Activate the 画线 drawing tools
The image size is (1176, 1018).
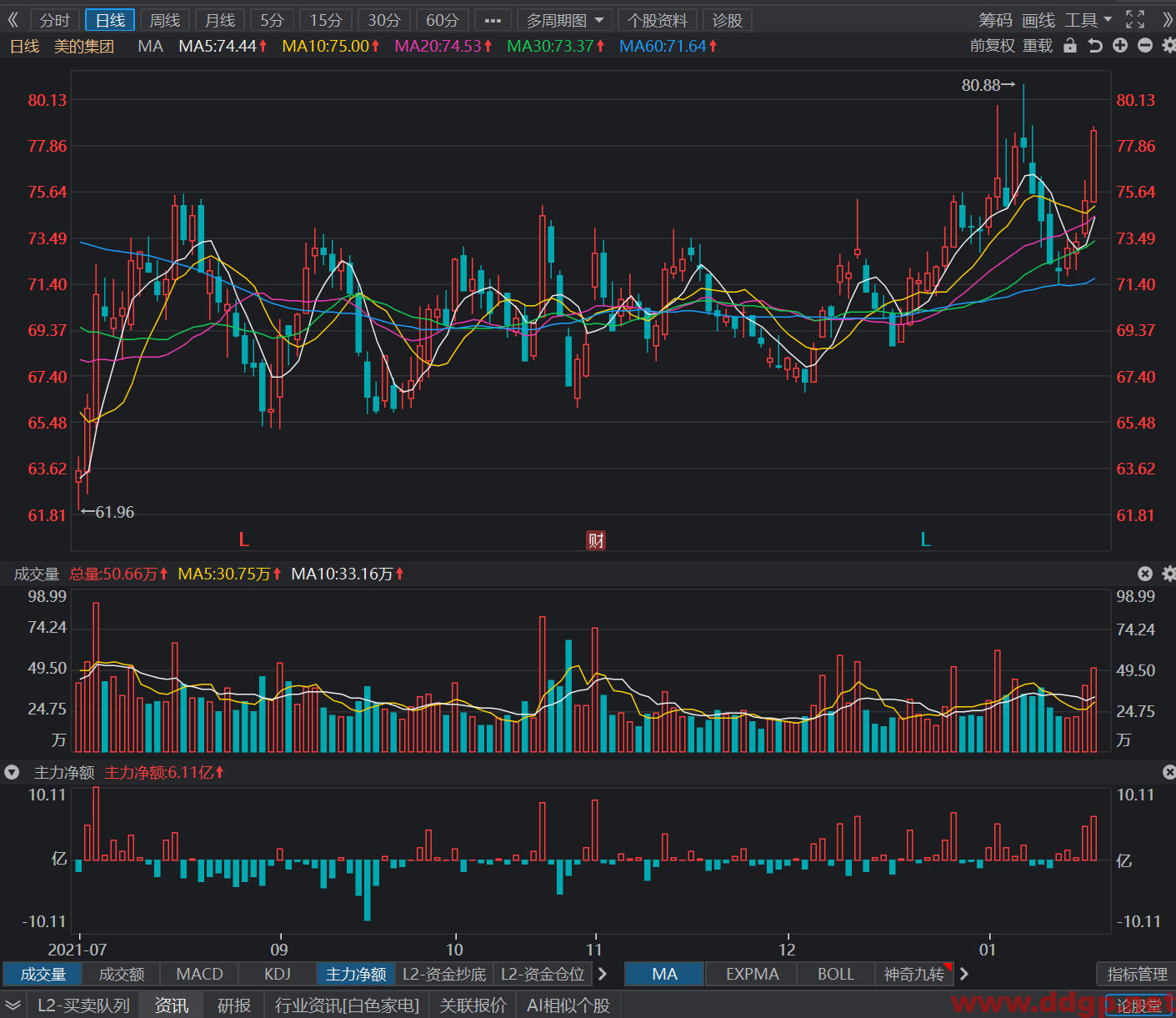coord(1038,19)
